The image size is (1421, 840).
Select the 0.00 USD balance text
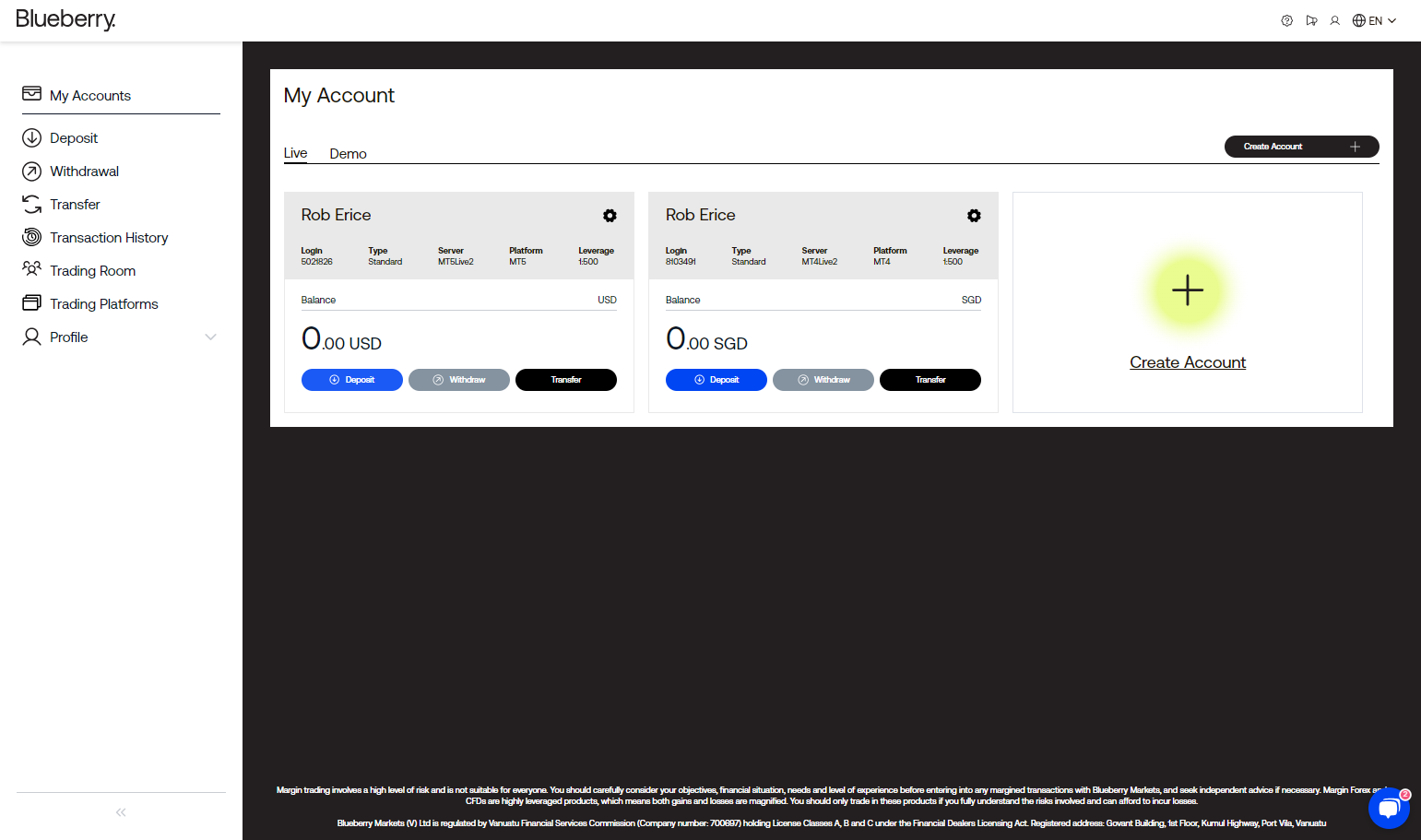[341, 339]
